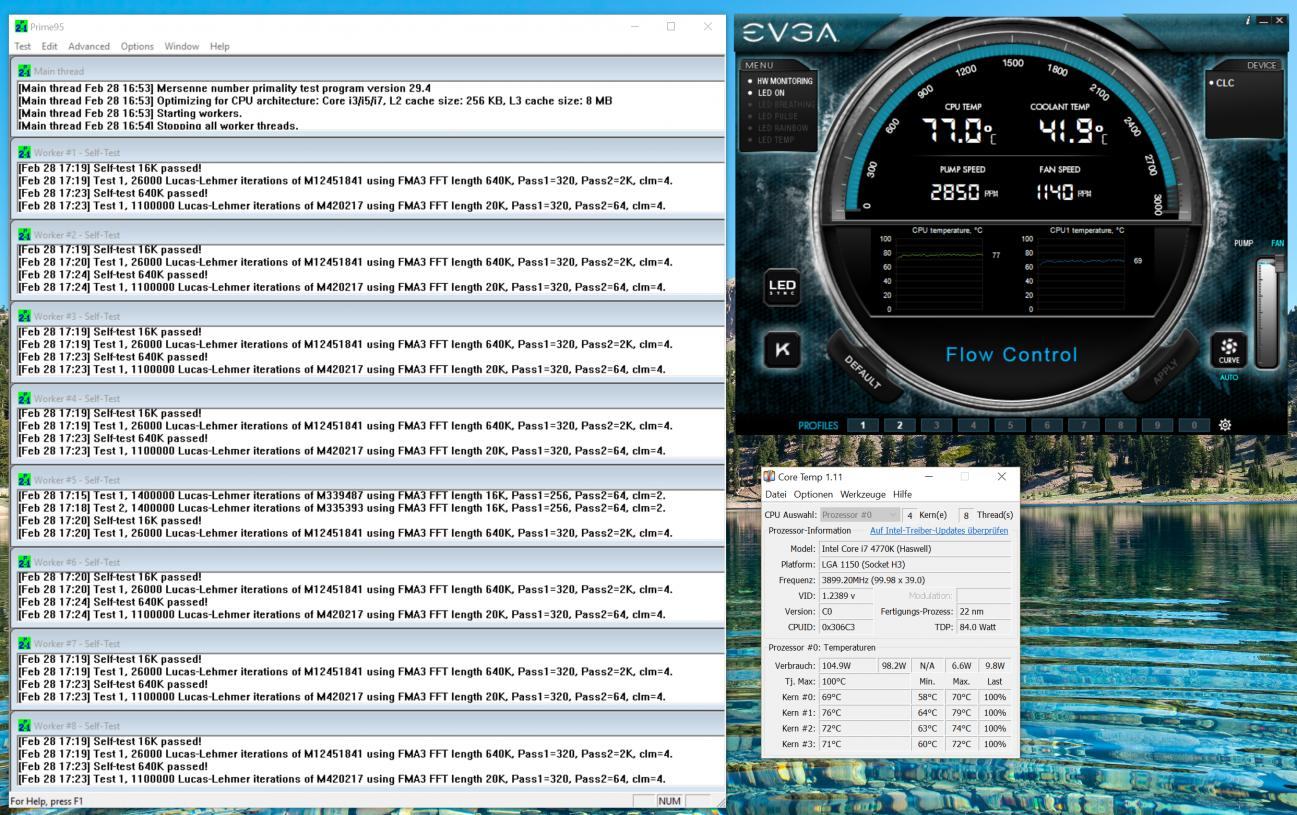Click the 77.0 CPU TEMP readout
Image resolution: width=1297 pixels, height=815 pixels.
coord(958,132)
